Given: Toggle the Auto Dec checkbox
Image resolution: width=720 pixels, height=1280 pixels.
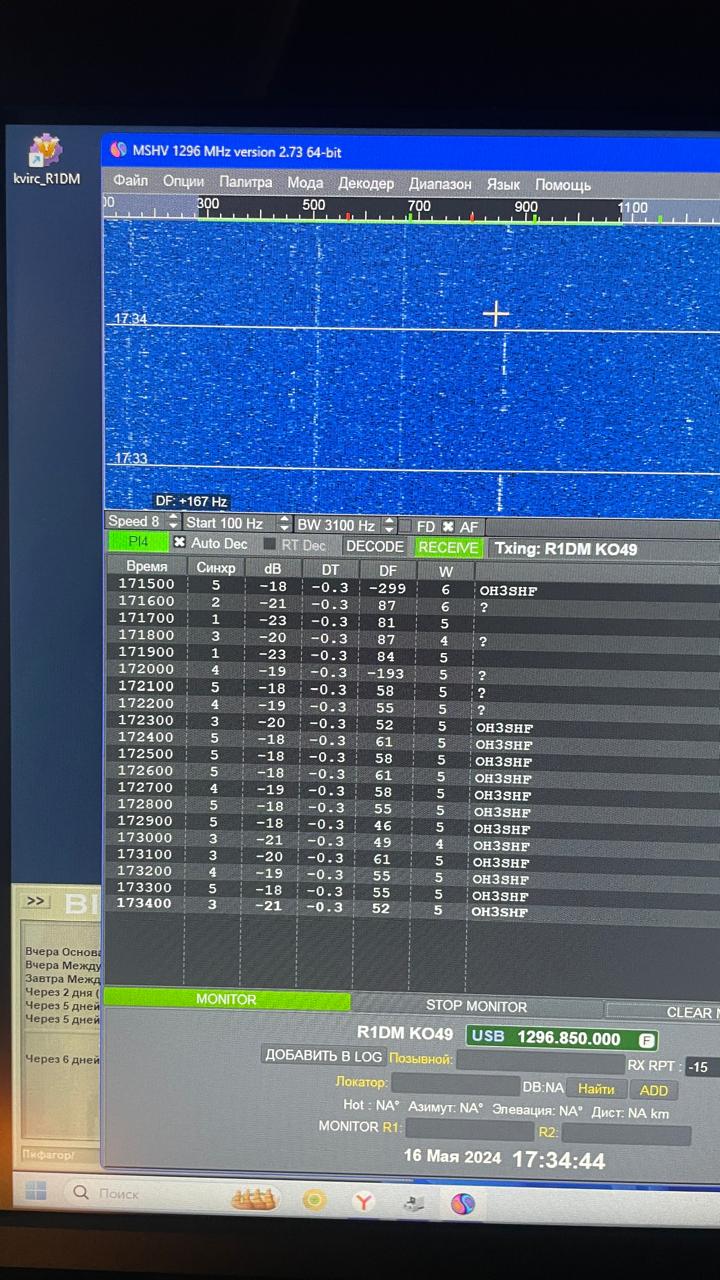Looking at the screenshot, I should 180,543.
